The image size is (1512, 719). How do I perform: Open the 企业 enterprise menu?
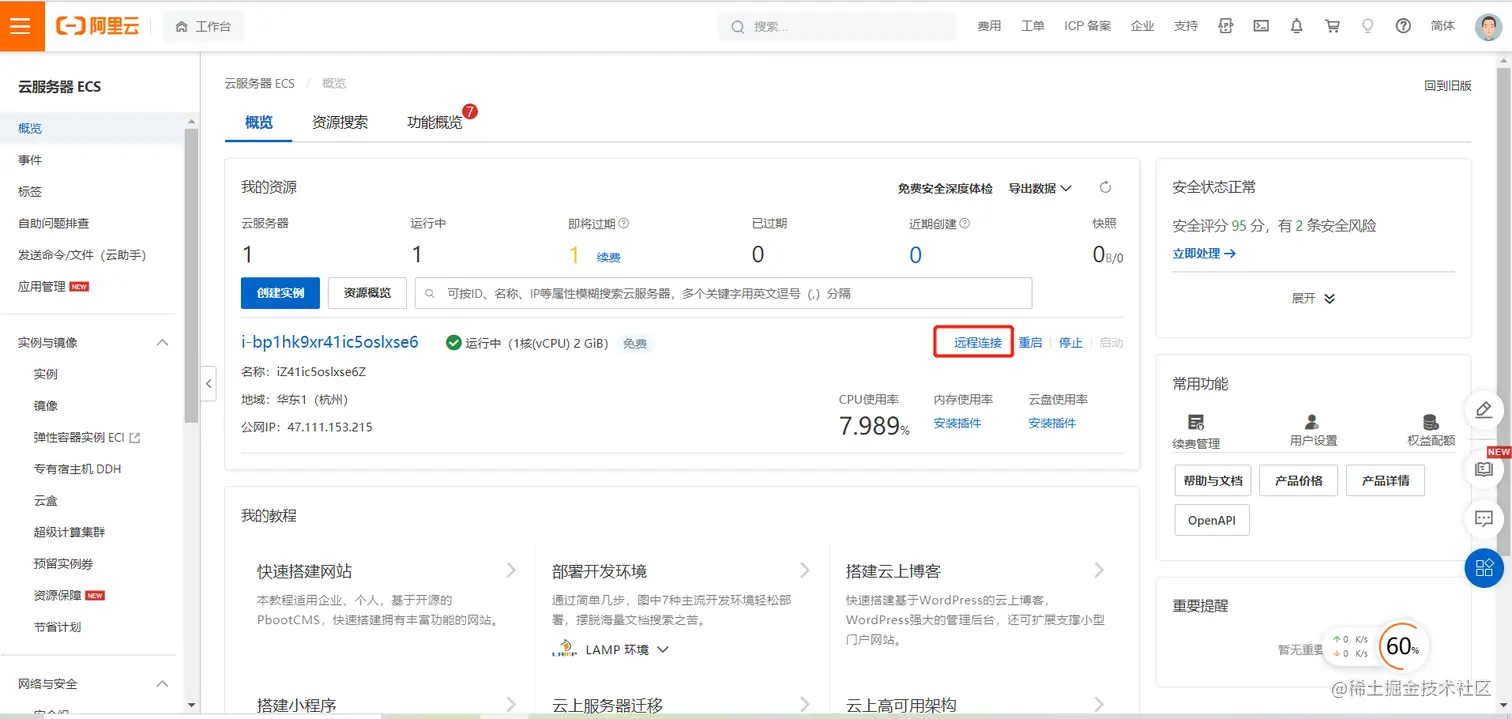[x=1142, y=26]
